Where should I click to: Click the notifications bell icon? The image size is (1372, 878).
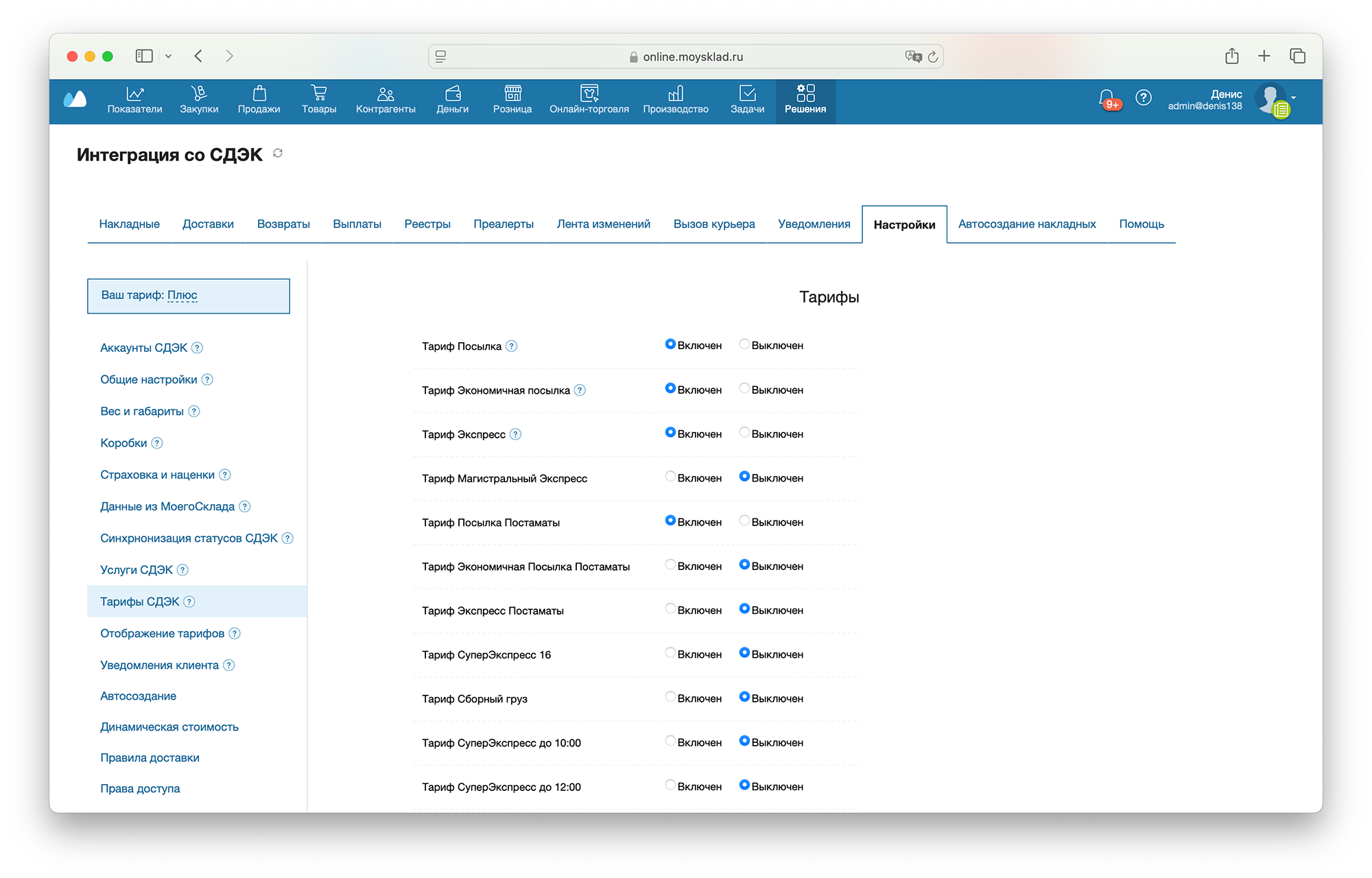point(1106,98)
